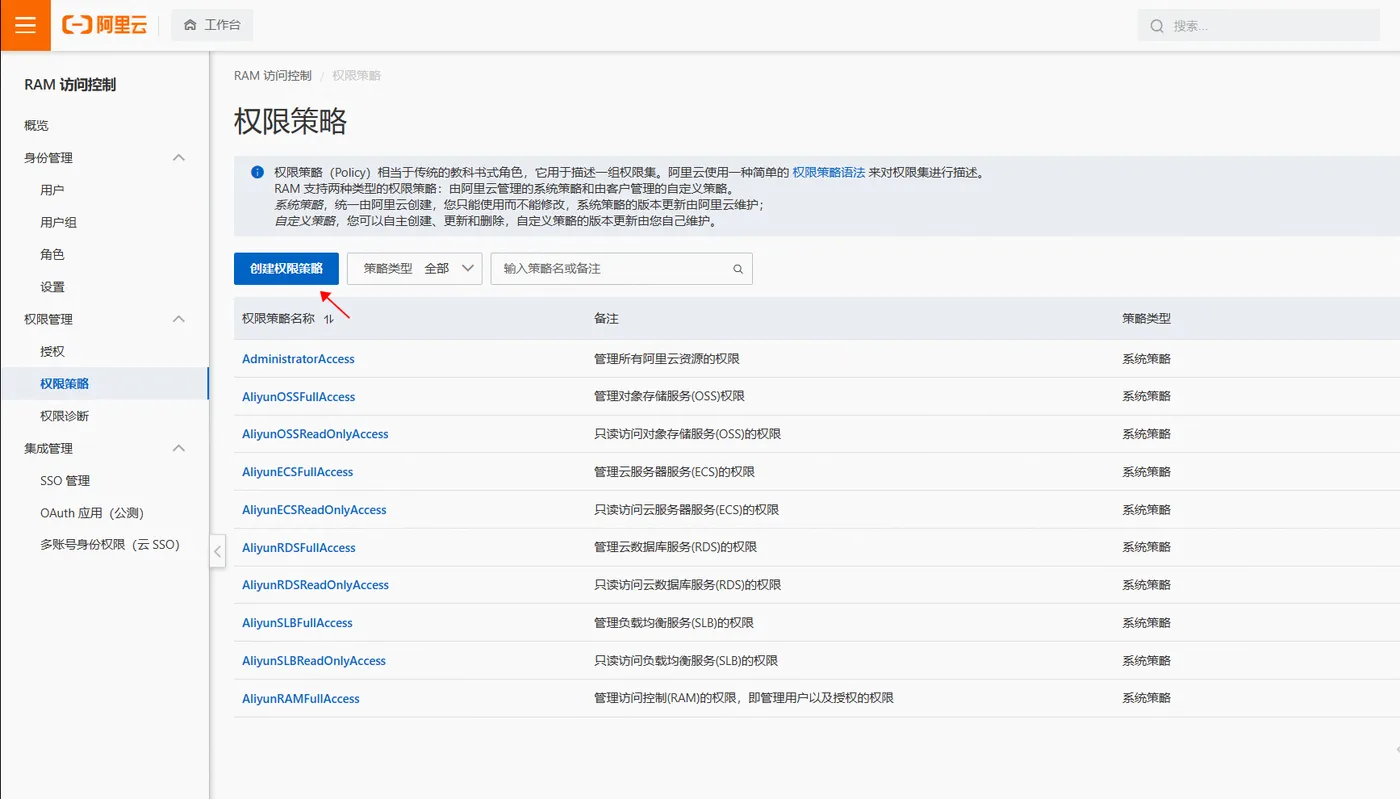The height and width of the screenshot is (799, 1400).
Task: Click RAM 访问控制 breadcrumb
Action: [x=273, y=76]
